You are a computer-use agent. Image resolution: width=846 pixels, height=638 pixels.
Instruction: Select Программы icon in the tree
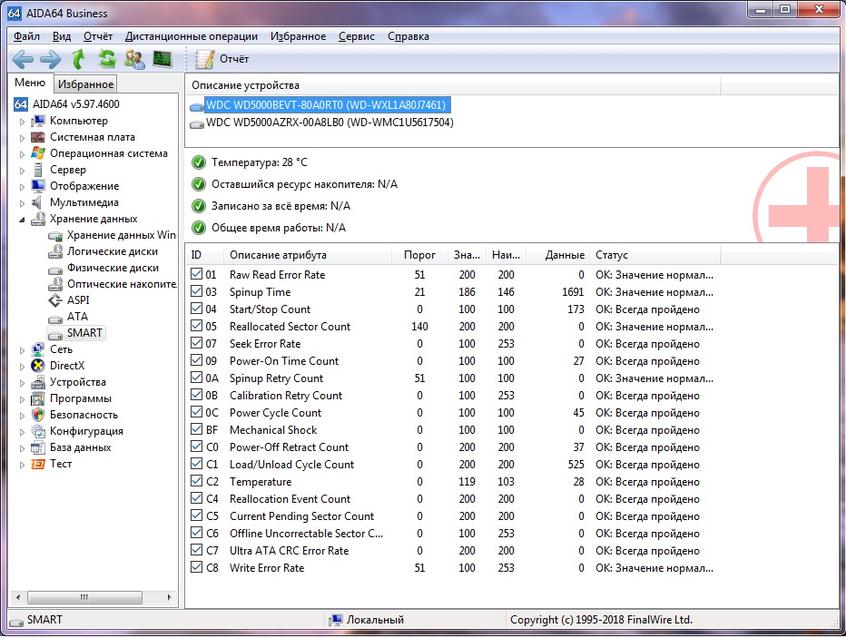[38, 398]
